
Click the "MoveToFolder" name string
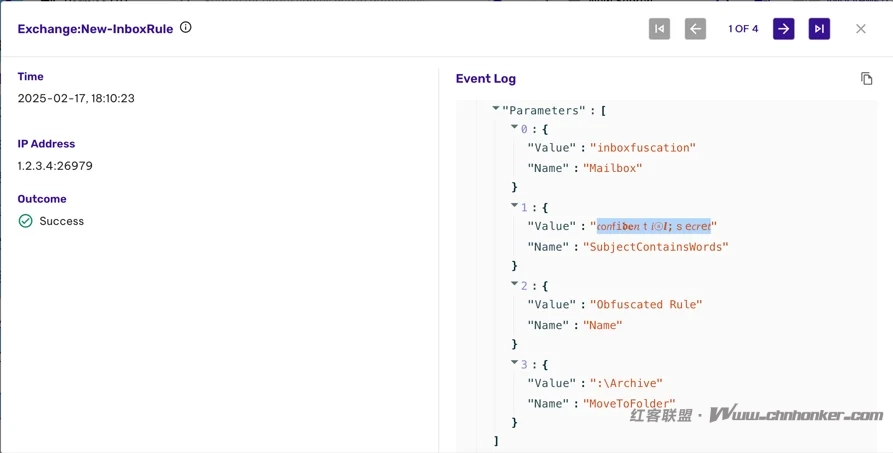tap(629, 404)
